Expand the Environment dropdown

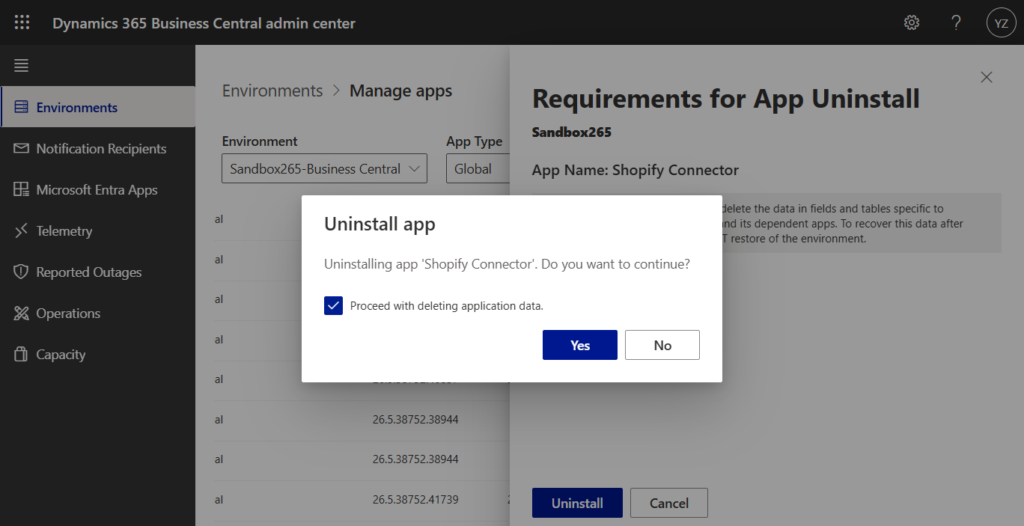[x=324, y=169]
